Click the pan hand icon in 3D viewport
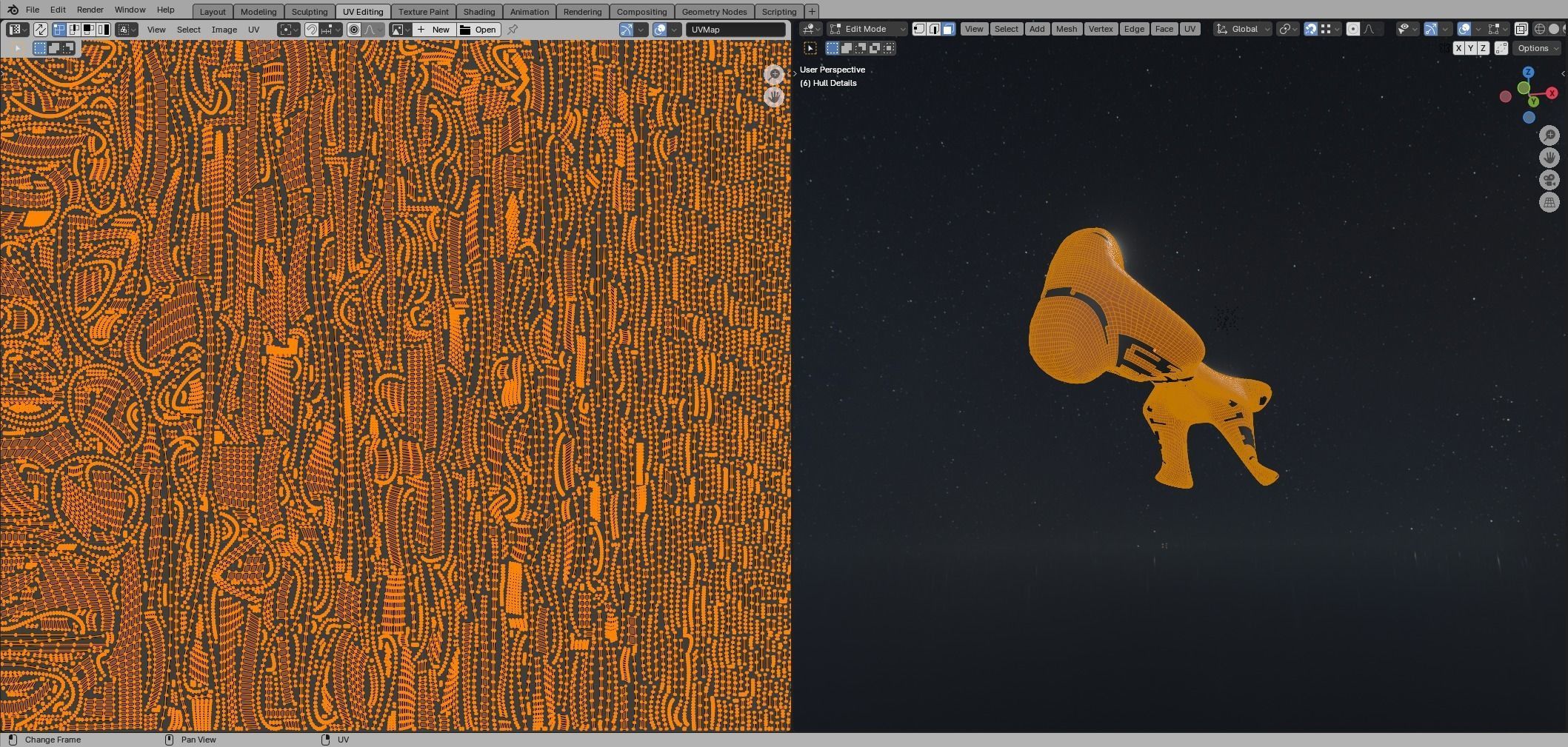The width and height of the screenshot is (1568, 747). 1549,158
